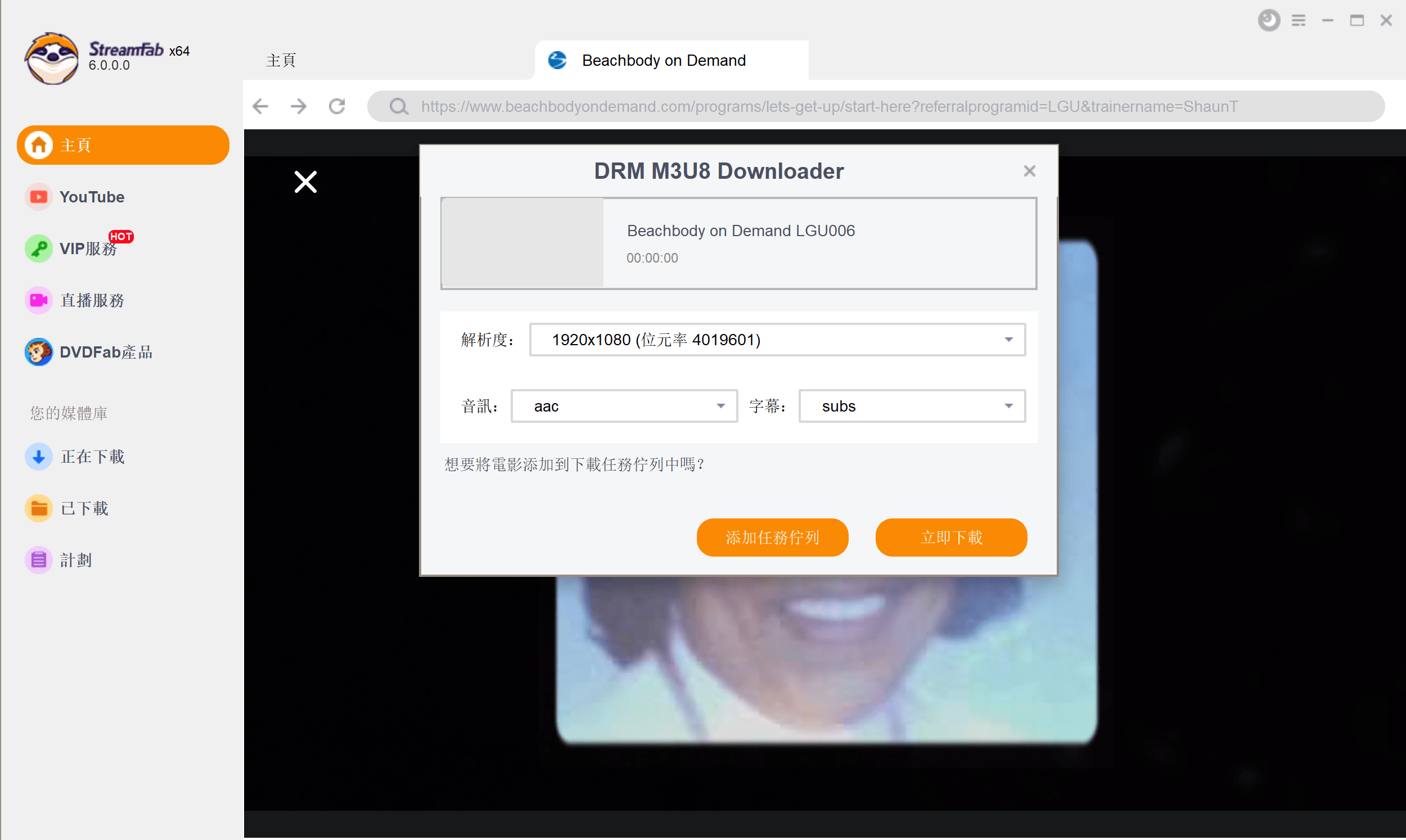Close the DRM M3U8 Downloader dialog
This screenshot has width=1406, height=840.
(x=1029, y=170)
